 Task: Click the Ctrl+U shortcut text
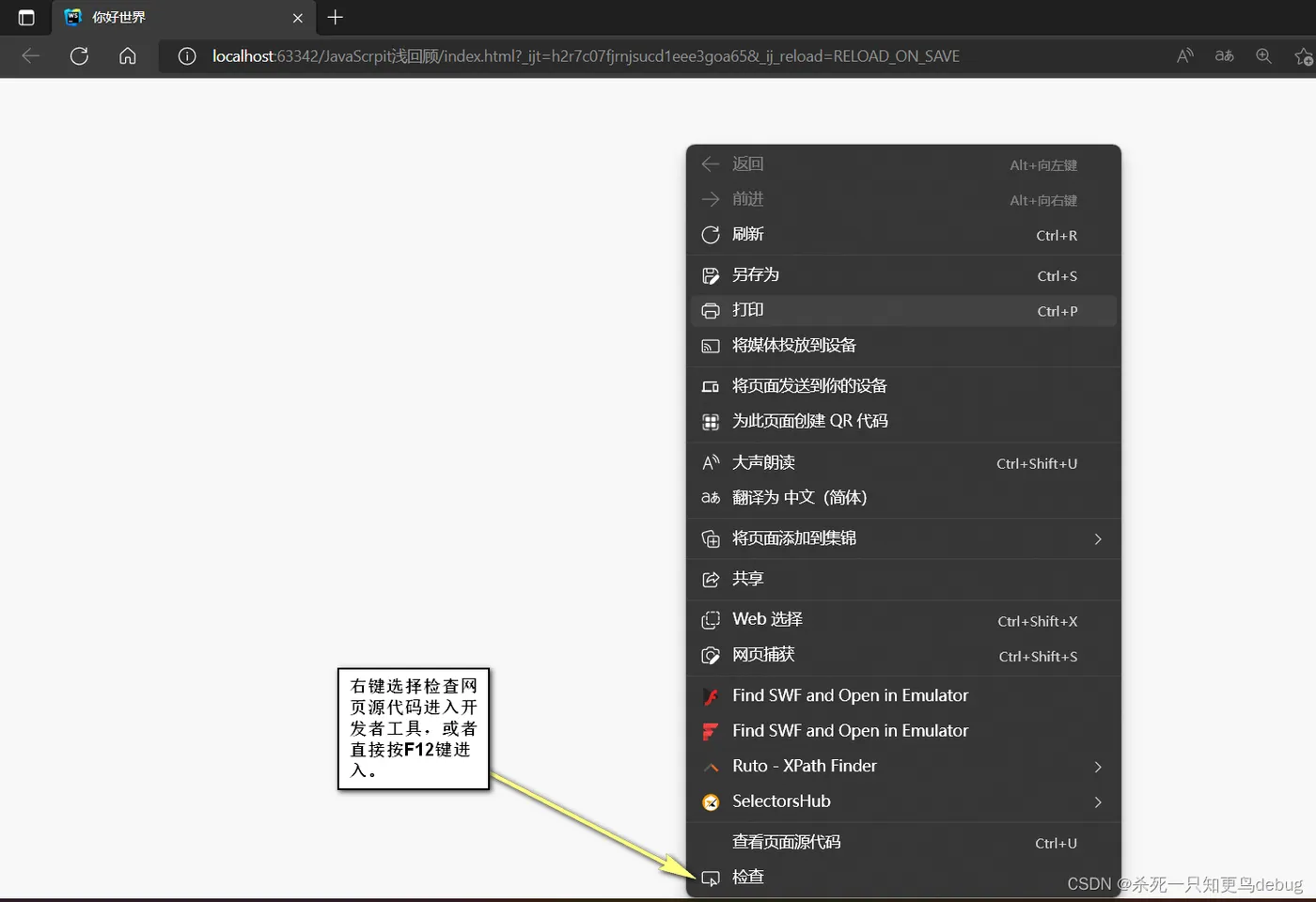[x=1056, y=844]
